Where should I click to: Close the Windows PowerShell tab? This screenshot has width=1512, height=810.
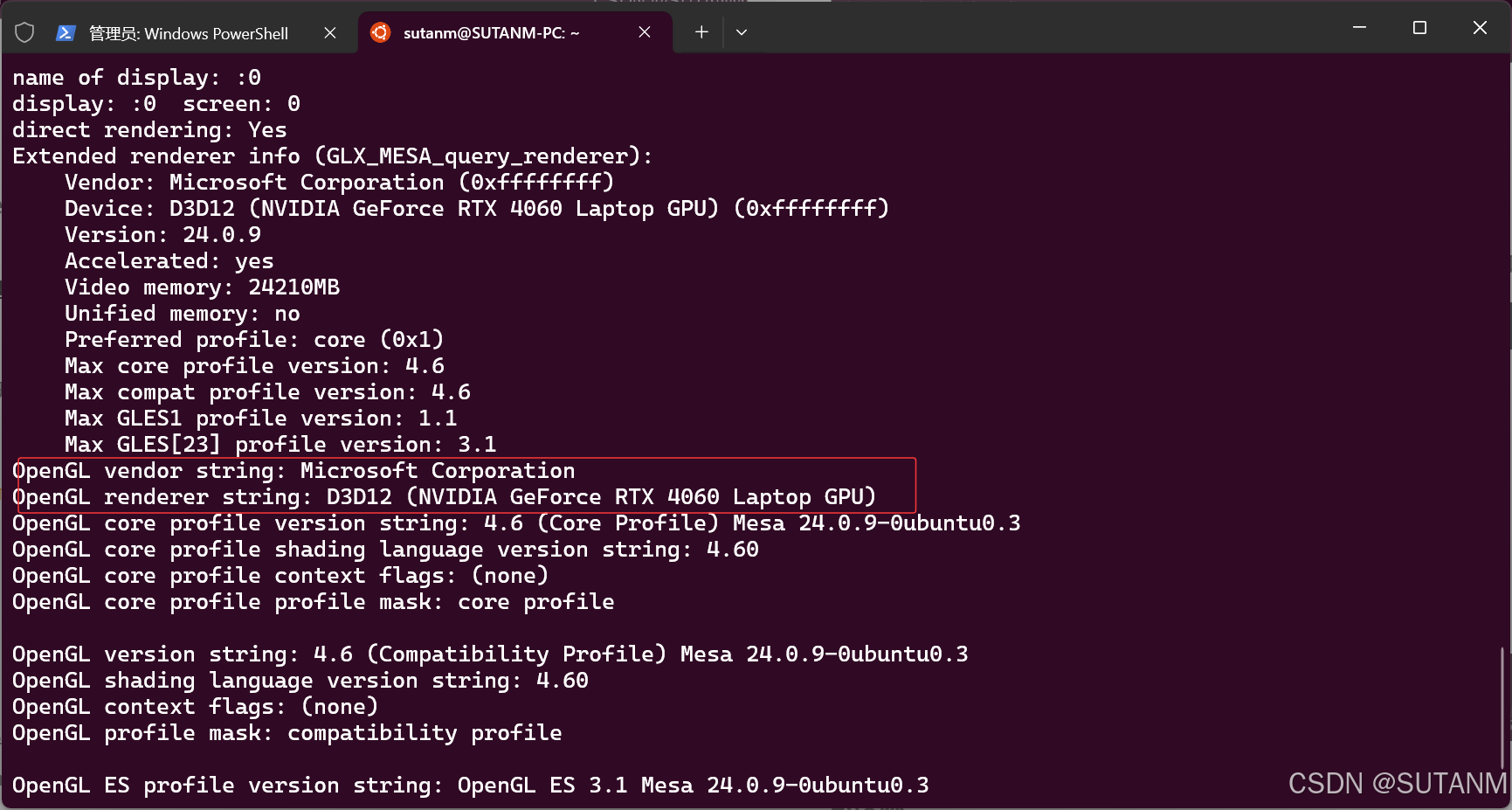point(330,32)
